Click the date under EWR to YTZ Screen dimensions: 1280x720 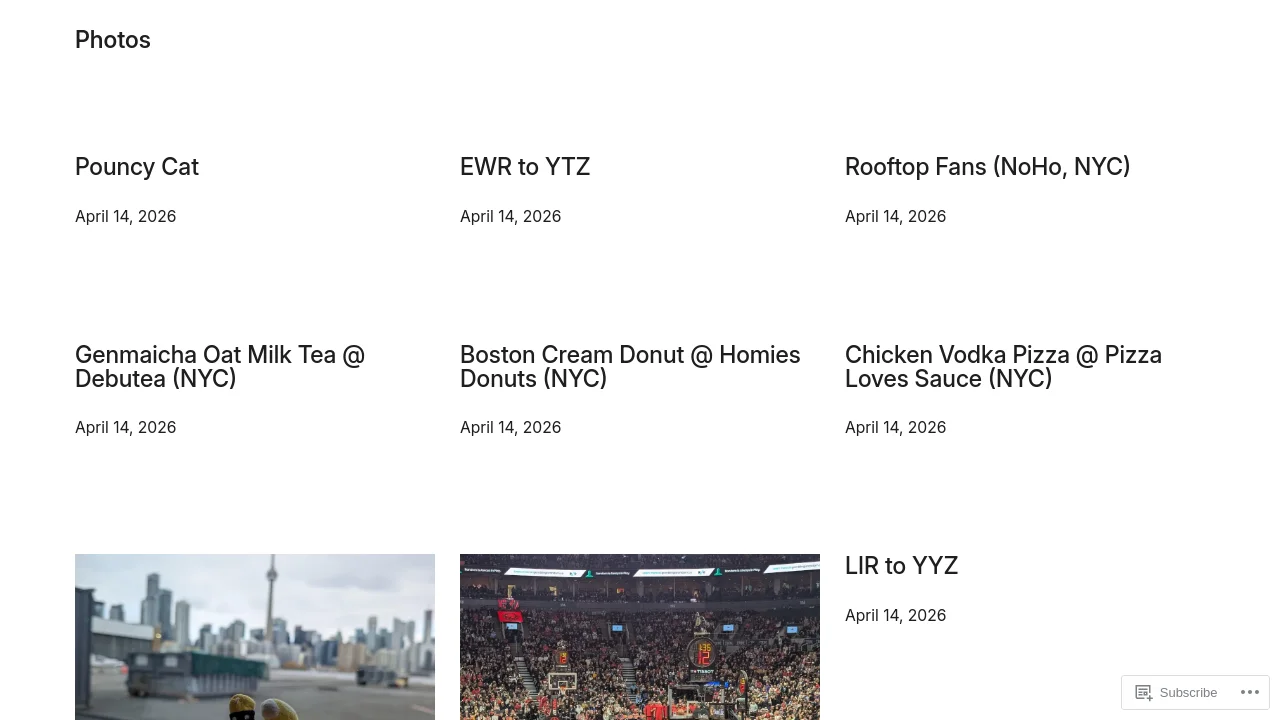pos(511,216)
